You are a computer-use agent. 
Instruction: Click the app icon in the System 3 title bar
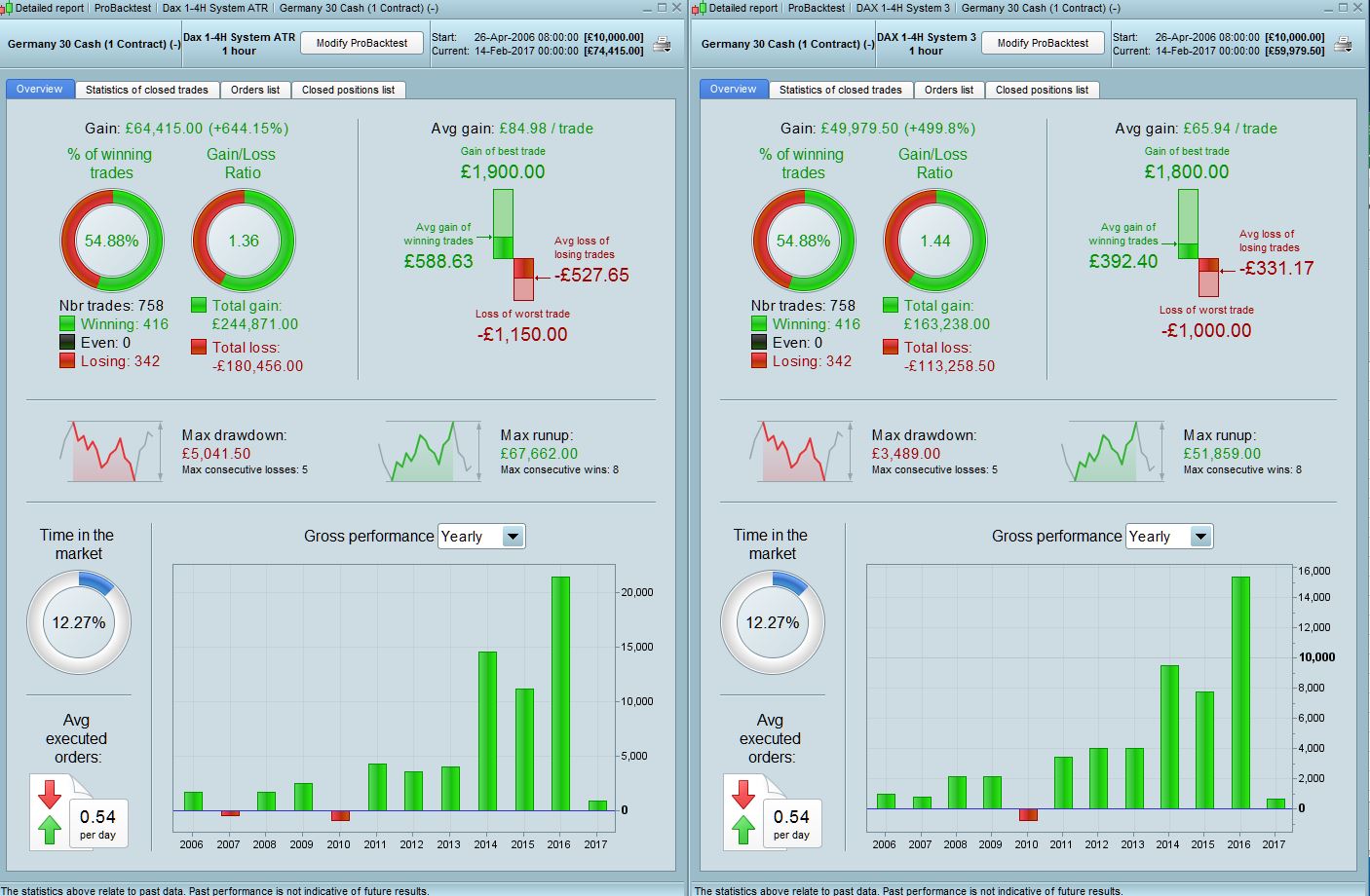701,8
